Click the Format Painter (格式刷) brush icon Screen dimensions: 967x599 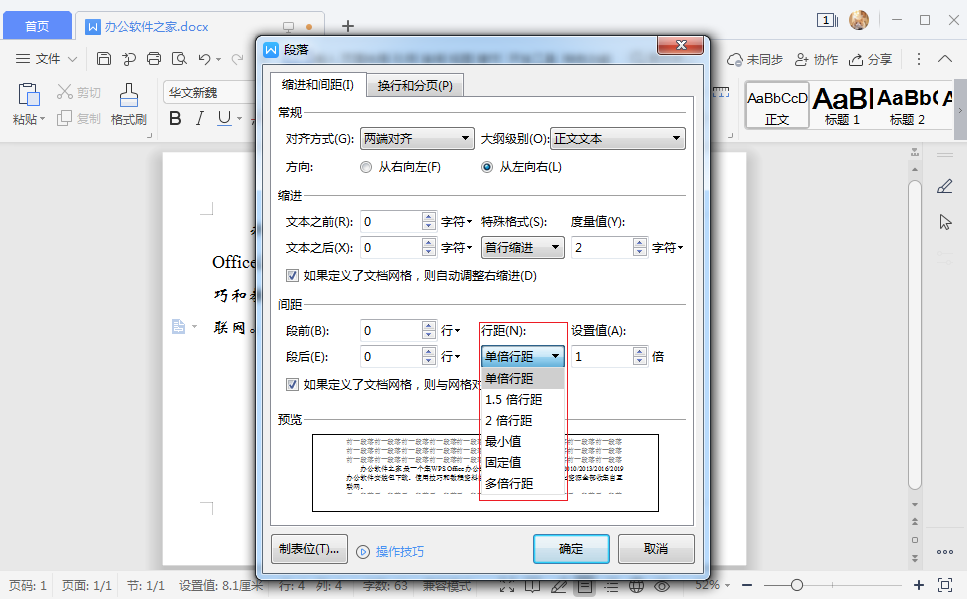tap(128, 95)
